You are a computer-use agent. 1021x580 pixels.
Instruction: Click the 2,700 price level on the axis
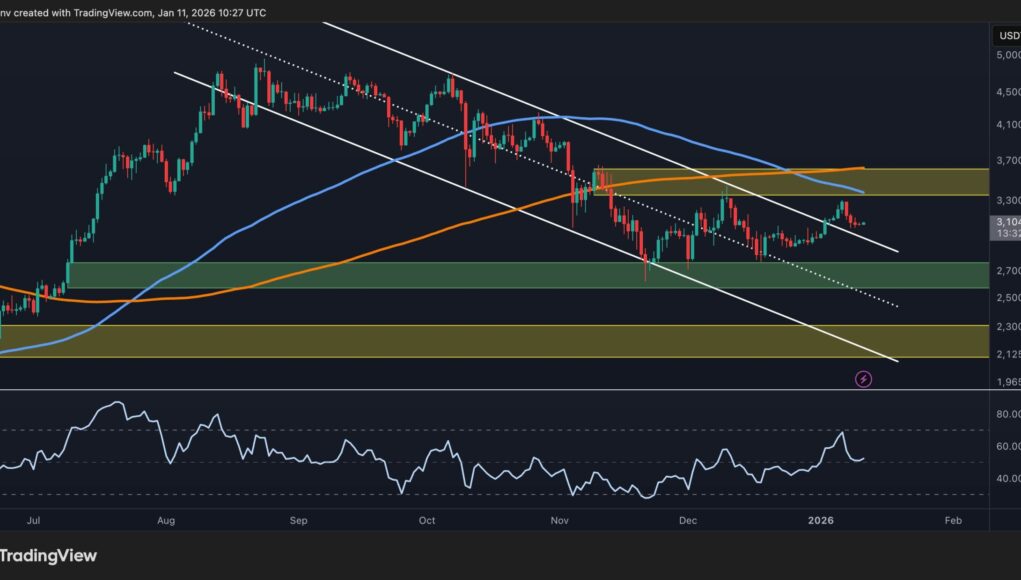click(1005, 270)
